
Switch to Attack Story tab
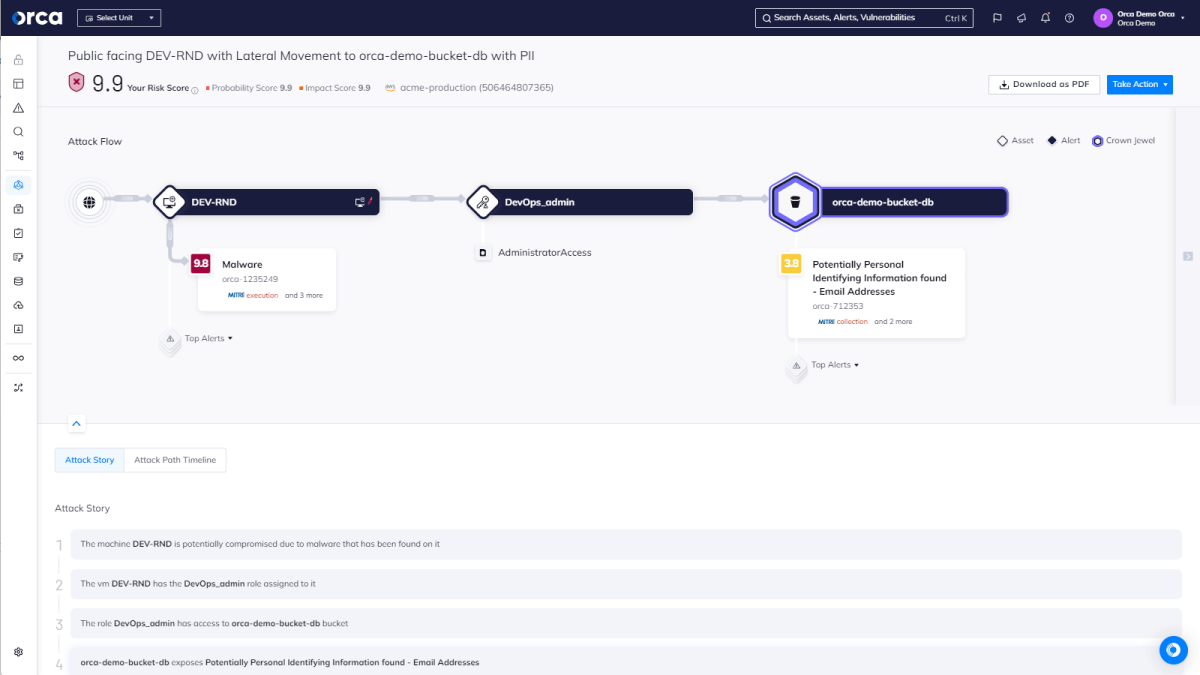[x=90, y=460]
